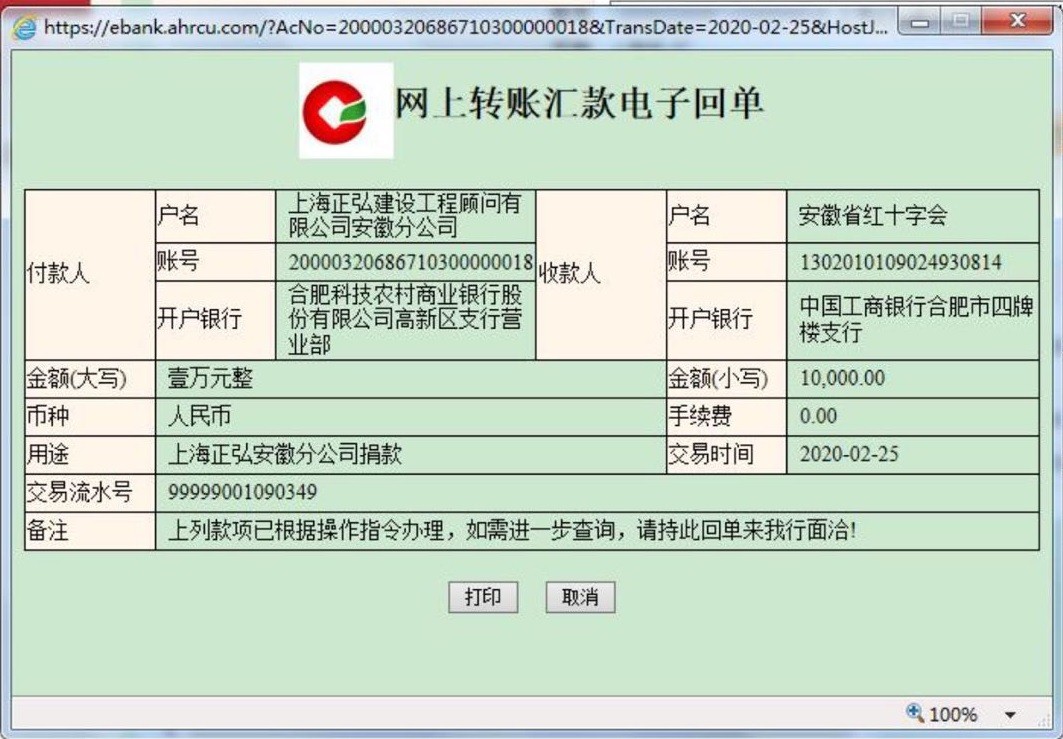Image resolution: width=1063 pixels, height=739 pixels.
Task: Select the title 网上转账汇款电子回单
Action: pyautogui.click(x=580, y=104)
